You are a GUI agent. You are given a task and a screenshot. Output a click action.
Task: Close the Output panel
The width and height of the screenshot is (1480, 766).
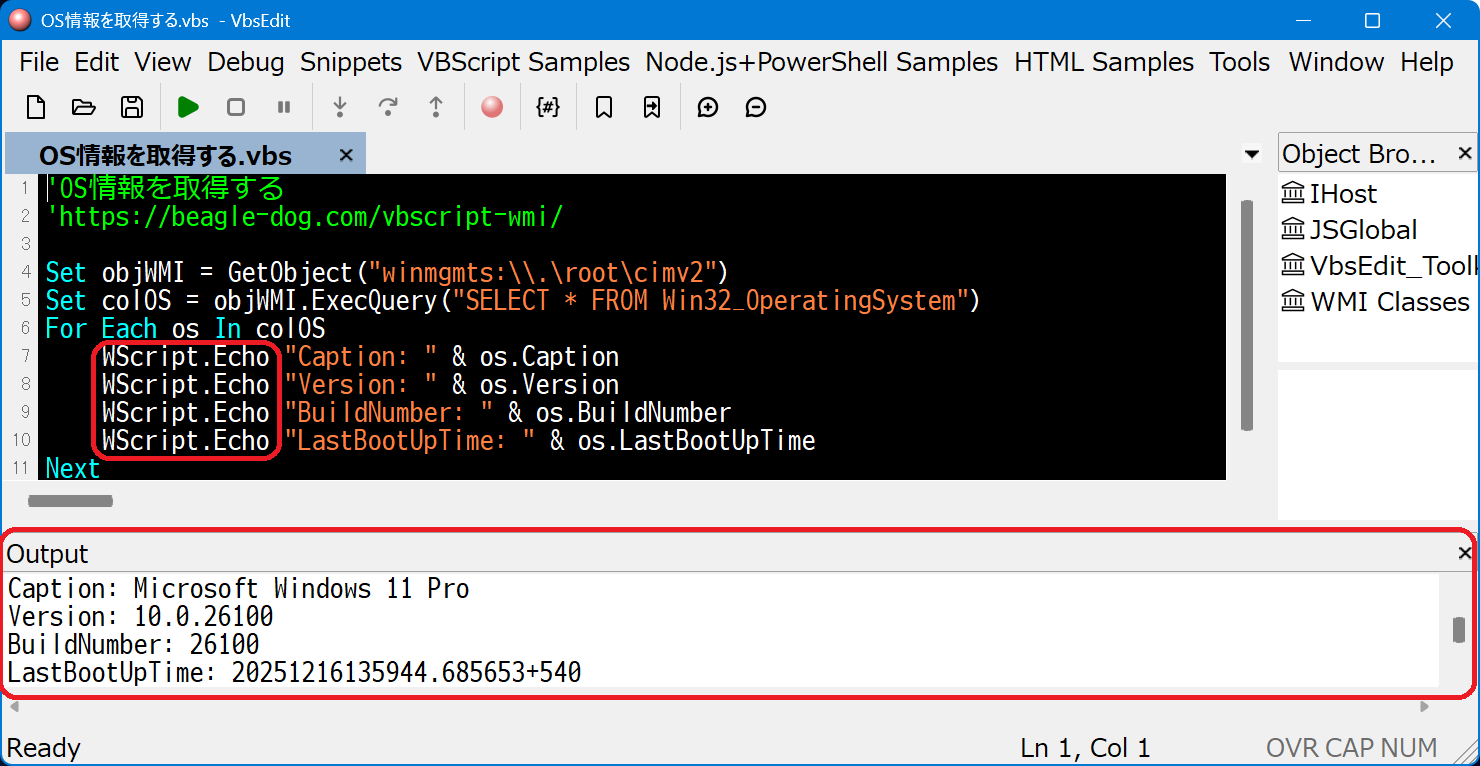point(1465,553)
